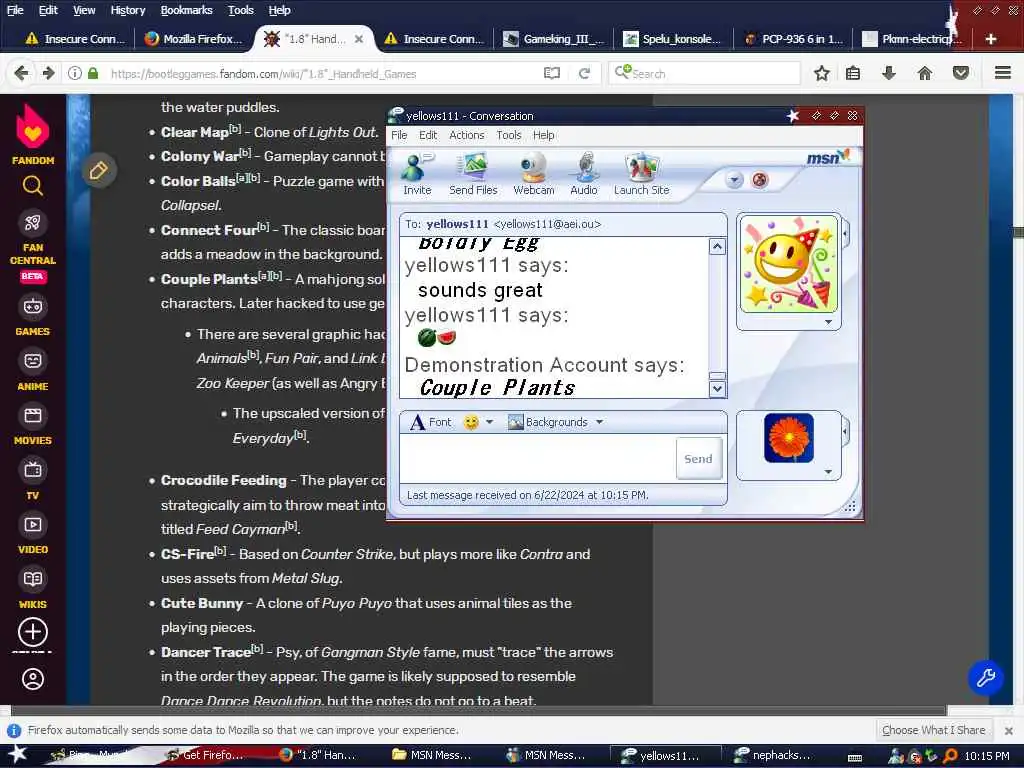Image resolution: width=1024 pixels, height=768 pixels.
Task: Open MSN Mess... folder taskbar button
Action: tap(432, 755)
